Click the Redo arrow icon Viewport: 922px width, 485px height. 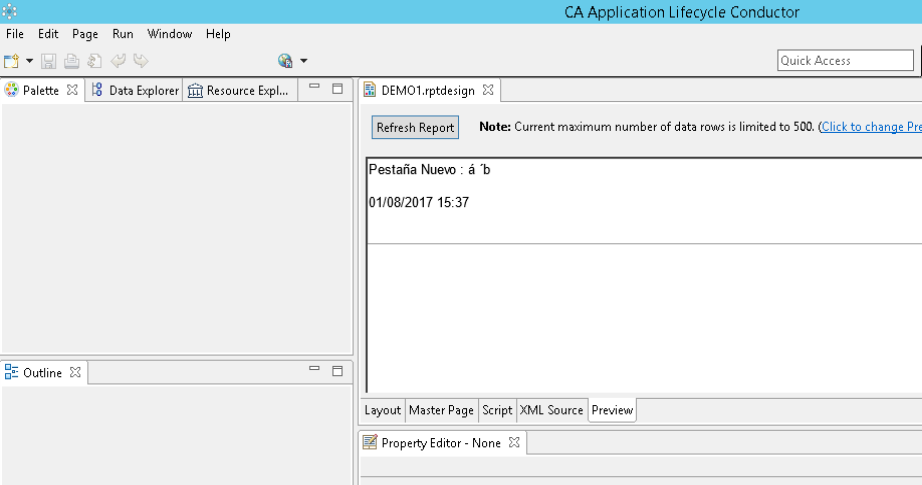(141, 61)
